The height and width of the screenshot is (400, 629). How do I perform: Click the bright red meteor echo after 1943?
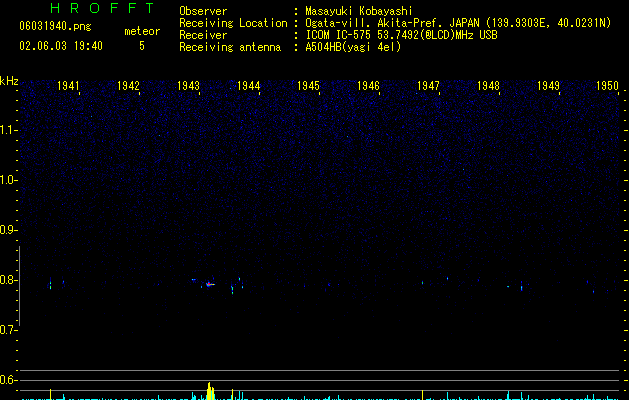point(209,284)
